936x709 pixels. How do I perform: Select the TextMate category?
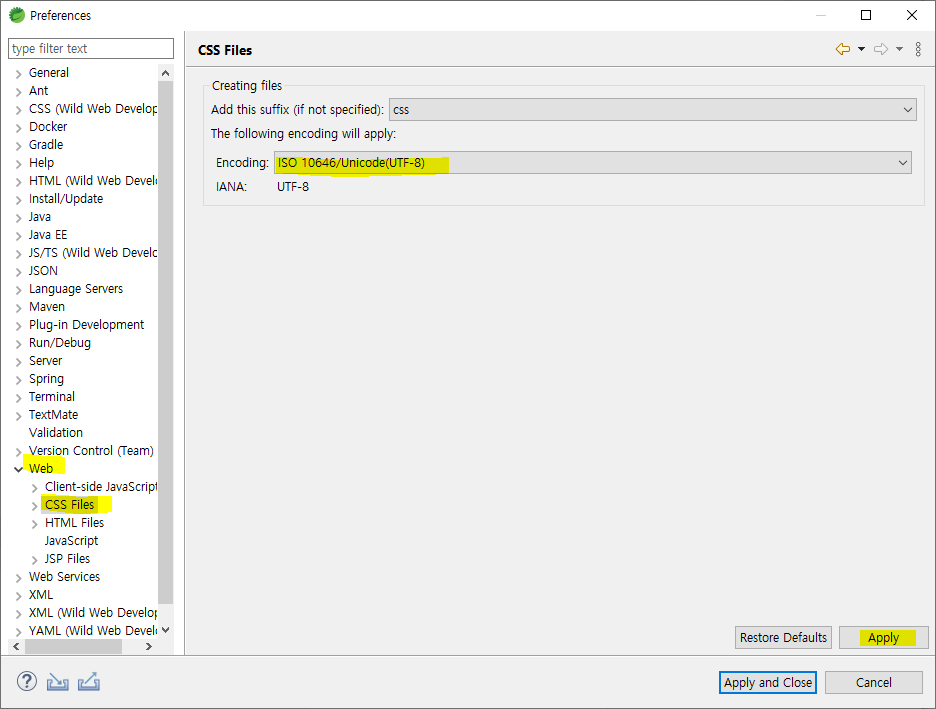point(53,414)
